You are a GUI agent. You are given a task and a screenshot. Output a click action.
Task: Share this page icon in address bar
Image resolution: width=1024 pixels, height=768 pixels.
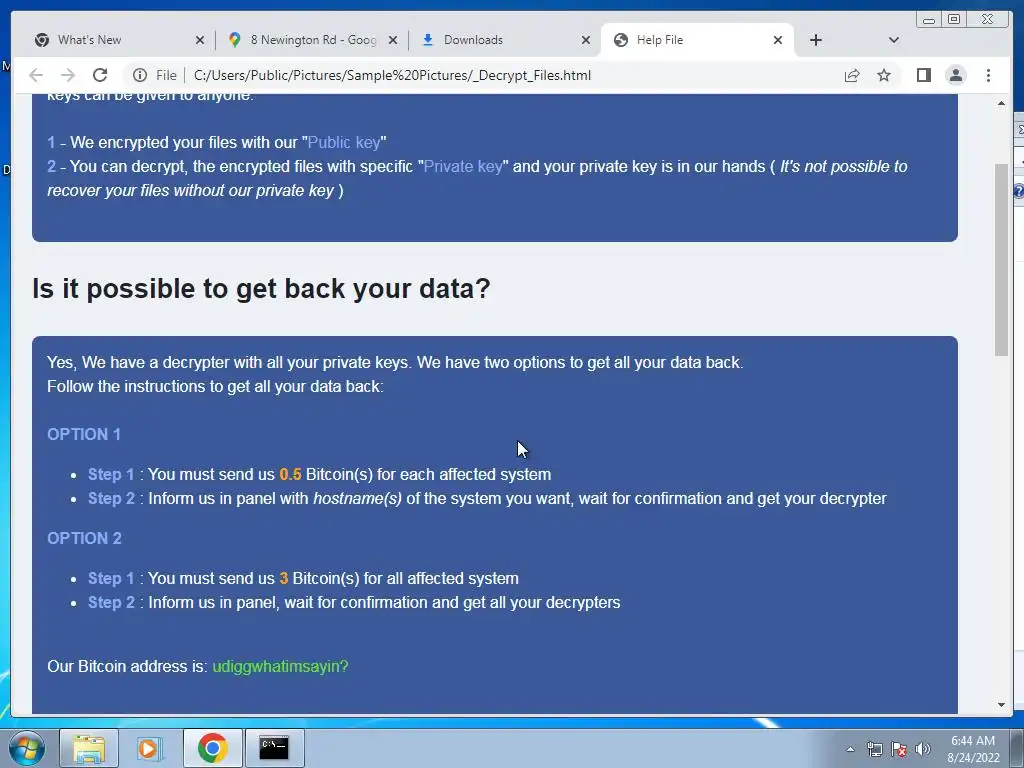852,75
